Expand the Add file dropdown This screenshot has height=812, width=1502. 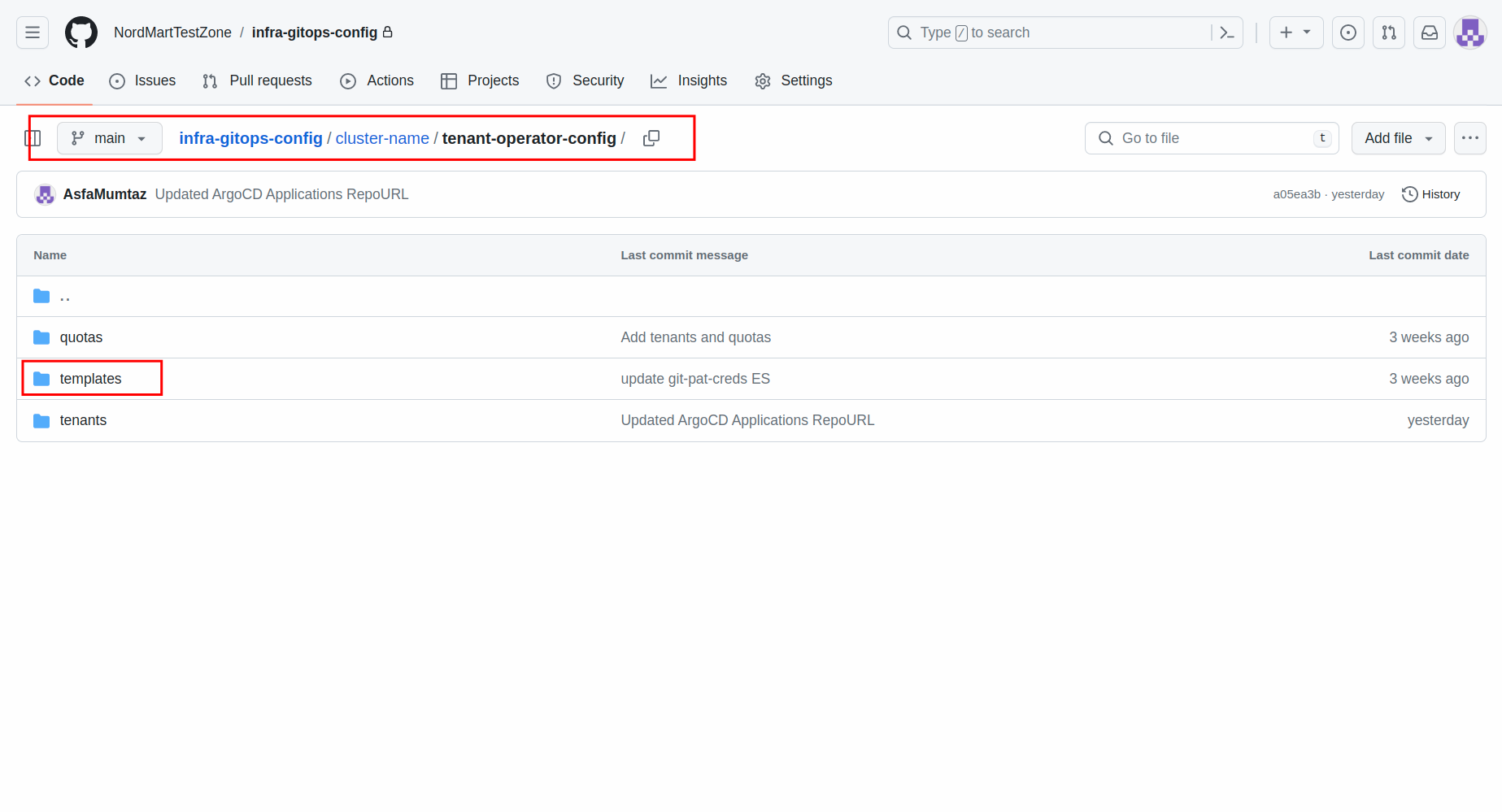[1398, 138]
